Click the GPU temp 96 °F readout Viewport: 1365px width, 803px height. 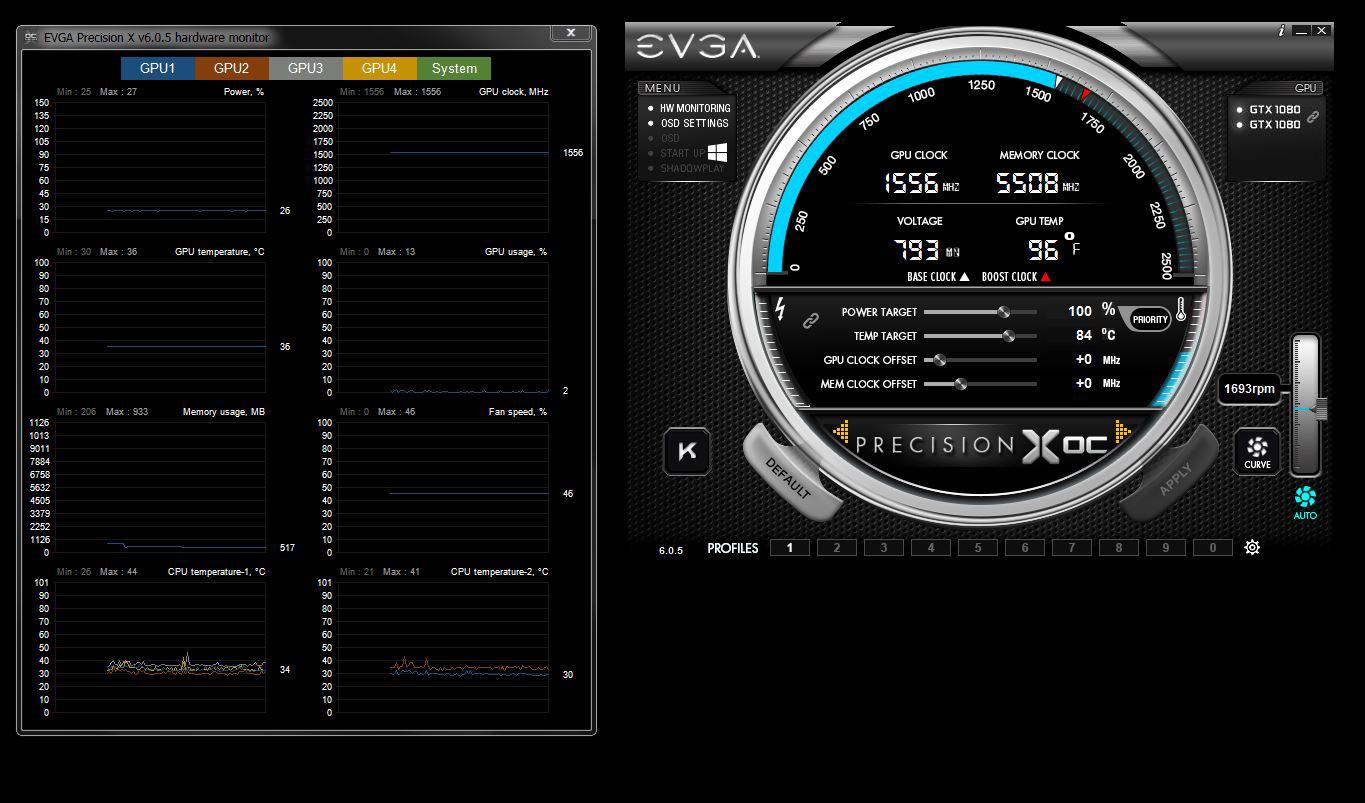pos(1053,247)
